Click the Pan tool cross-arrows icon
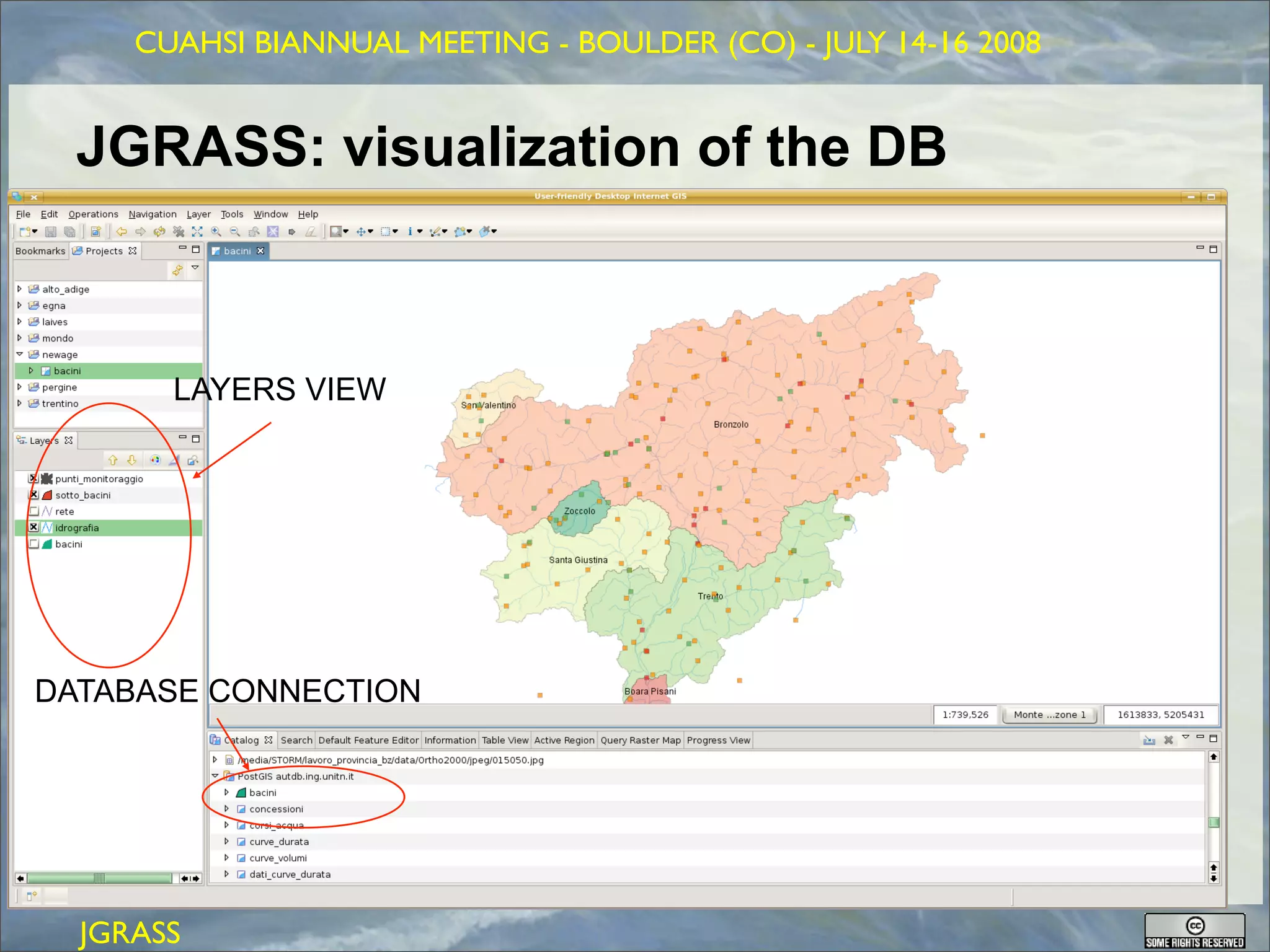The width and height of the screenshot is (1270, 952). pyautogui.click(x=361, y=231)
